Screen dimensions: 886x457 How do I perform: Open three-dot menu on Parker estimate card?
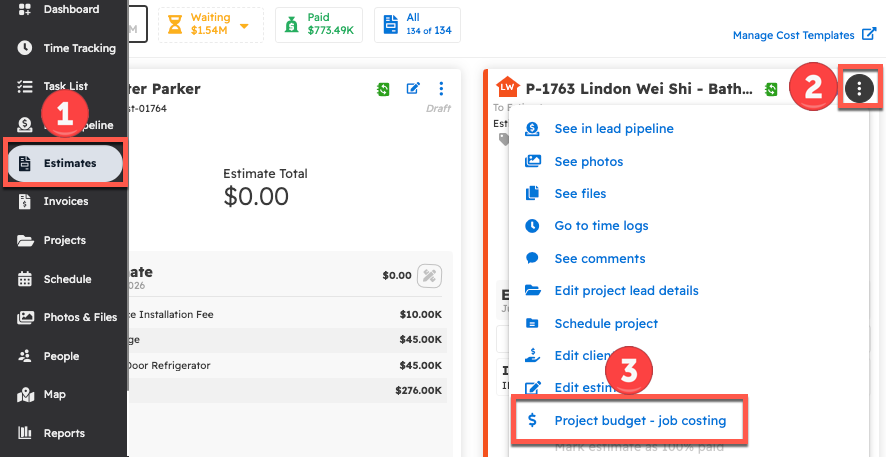tap(442, 89)
